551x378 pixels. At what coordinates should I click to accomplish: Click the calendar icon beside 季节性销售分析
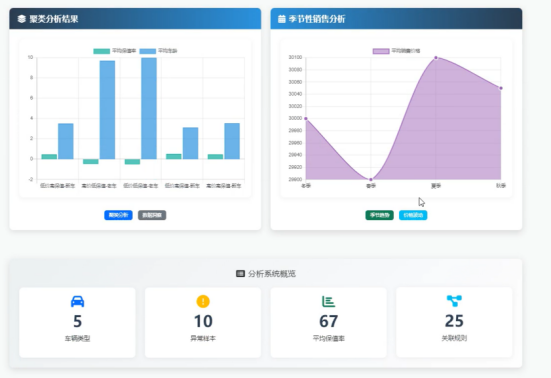tap(281, 19)
